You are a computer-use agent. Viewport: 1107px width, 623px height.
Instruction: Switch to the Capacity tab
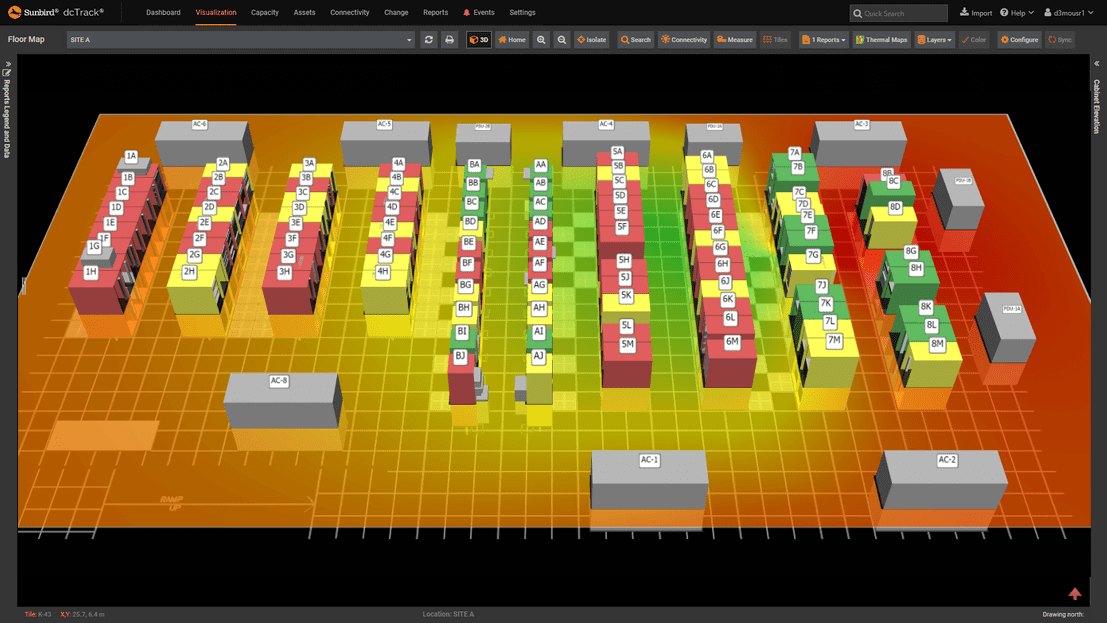[264, 12]
